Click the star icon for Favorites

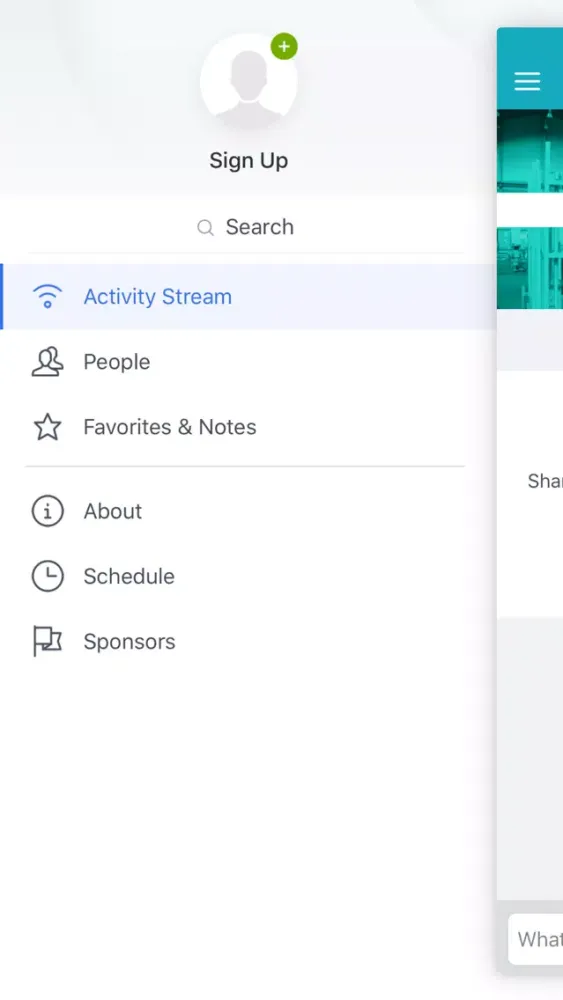click(47, 427)
